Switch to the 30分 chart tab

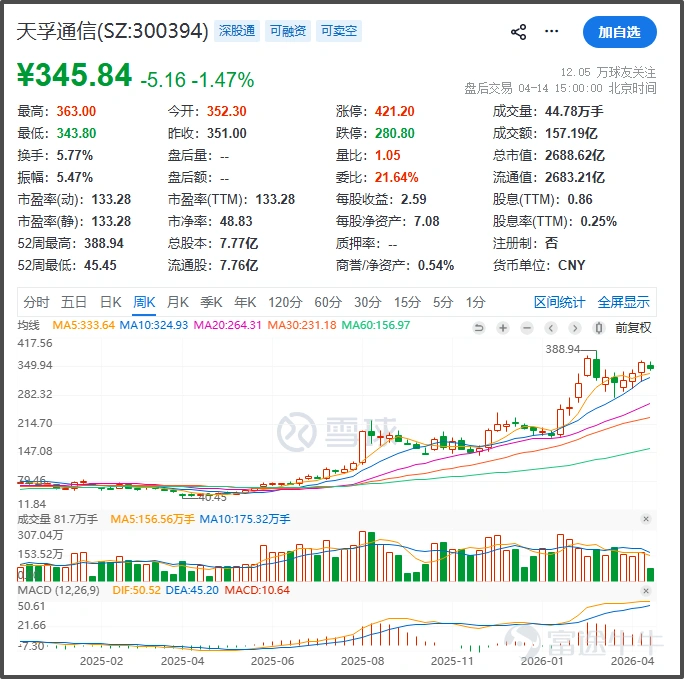point(368,302)
